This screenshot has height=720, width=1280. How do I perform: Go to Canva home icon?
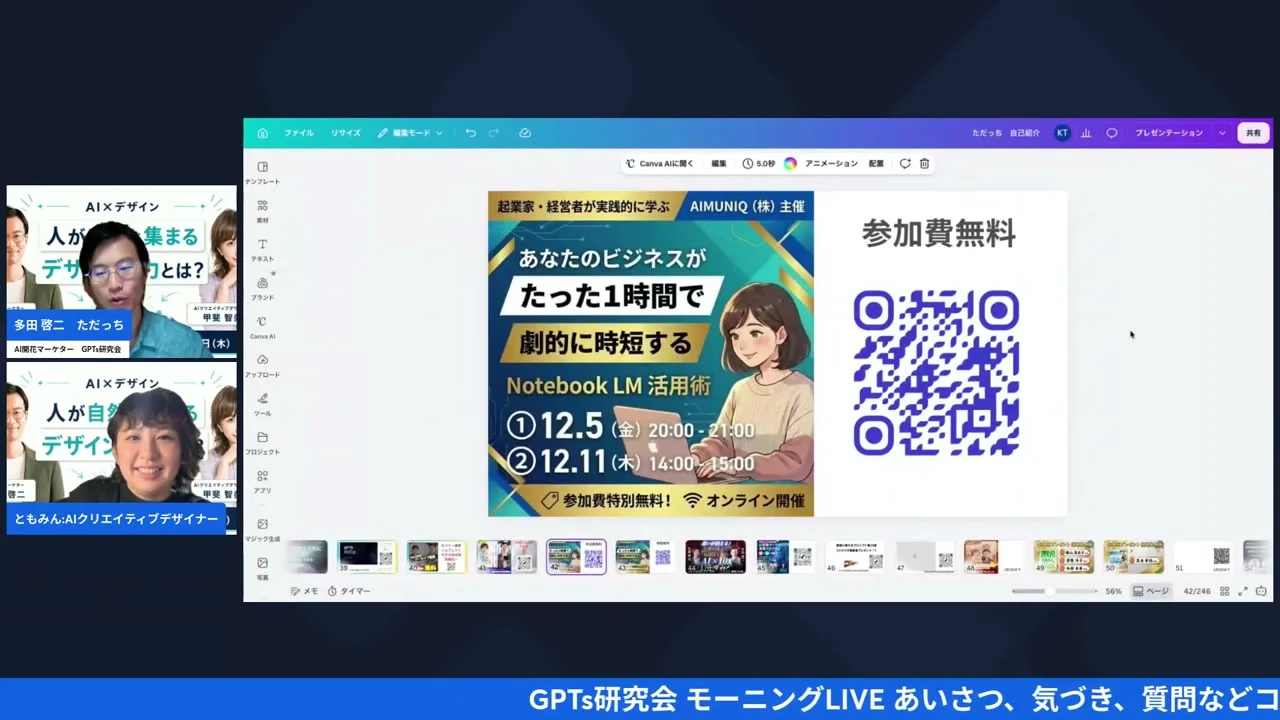263,133
